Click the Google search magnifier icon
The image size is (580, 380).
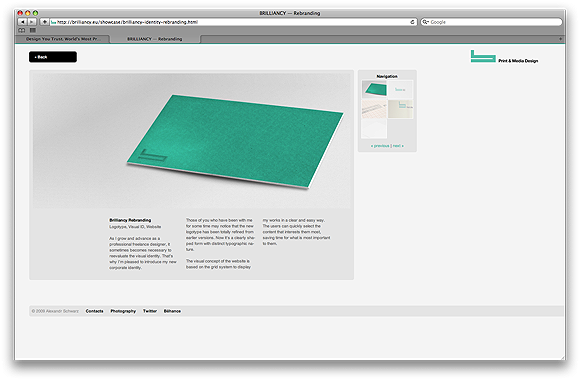click(x=426, y=22)
